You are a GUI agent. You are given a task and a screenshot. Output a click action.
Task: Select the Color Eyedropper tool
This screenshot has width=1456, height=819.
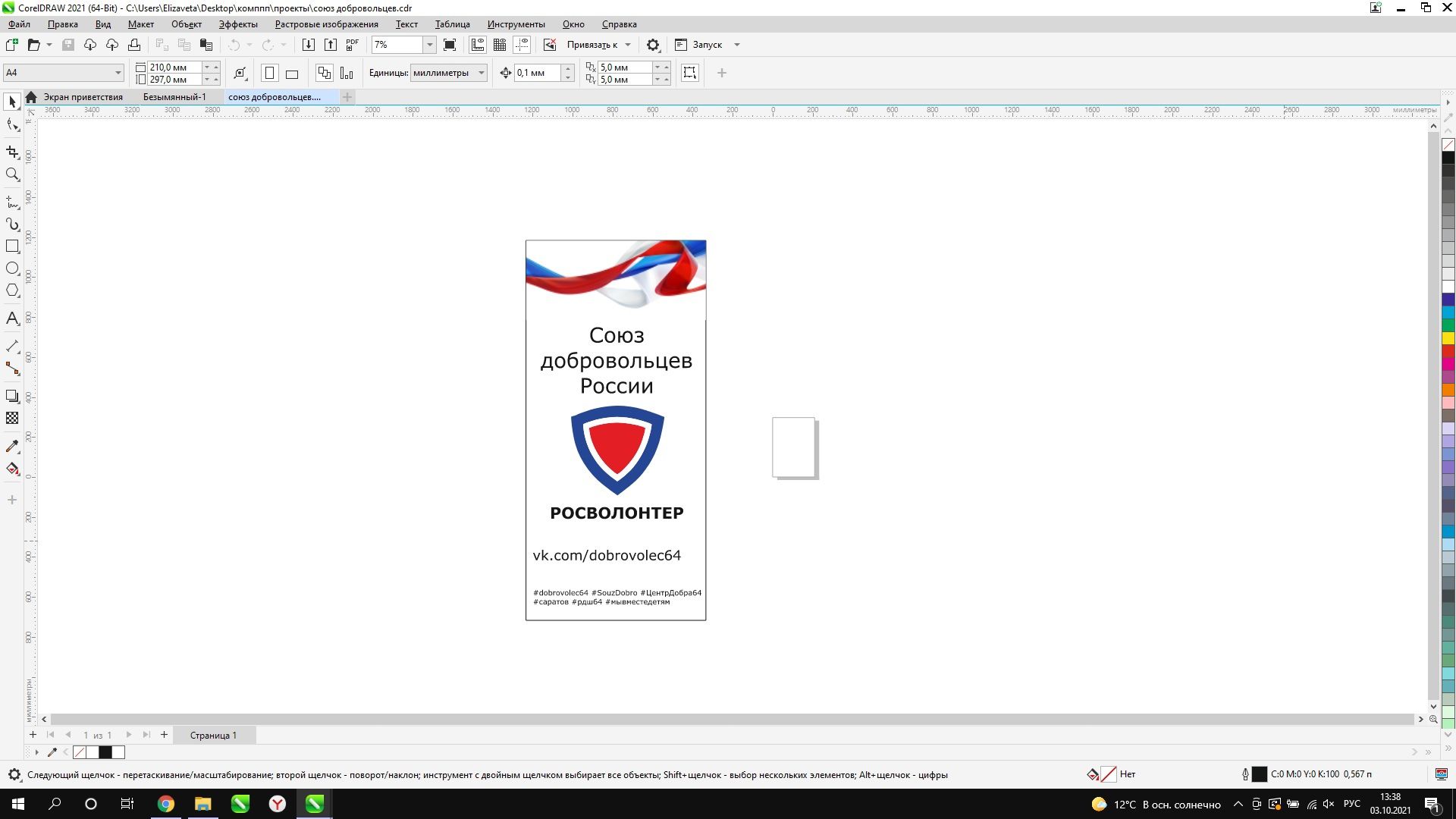click(x=12, y=446)
